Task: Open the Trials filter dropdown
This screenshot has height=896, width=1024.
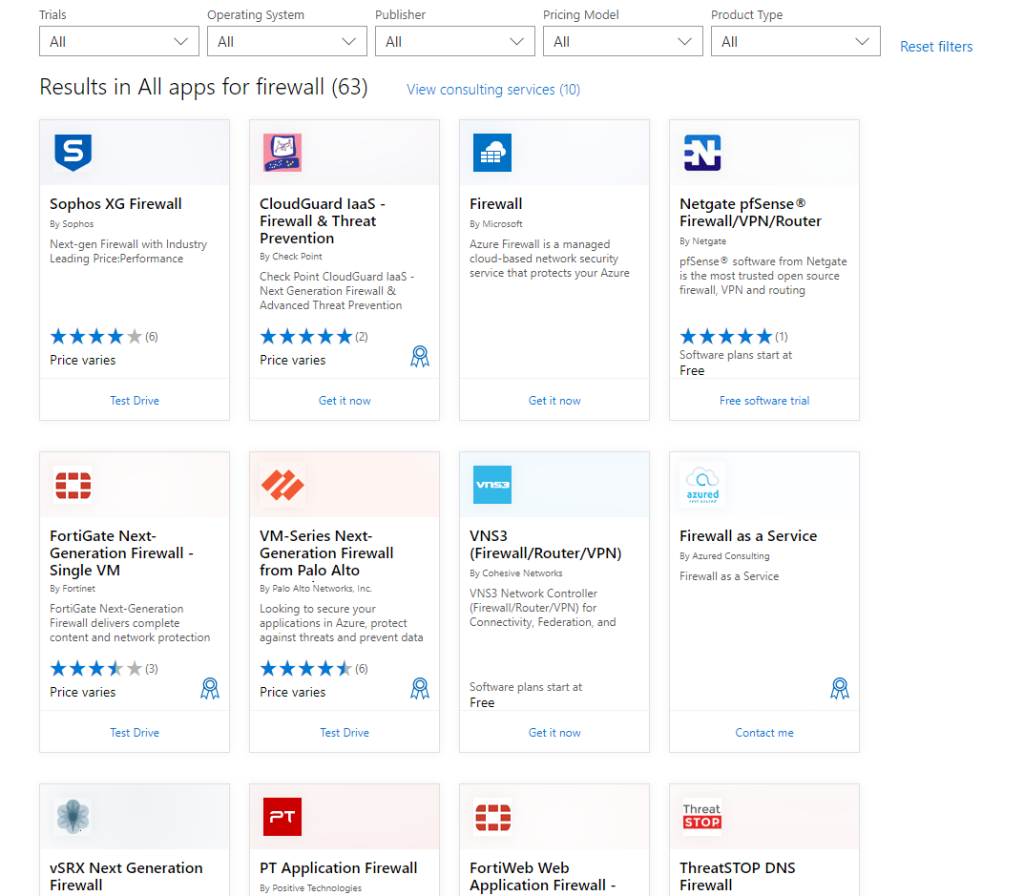Action: [x=119, y=41]
